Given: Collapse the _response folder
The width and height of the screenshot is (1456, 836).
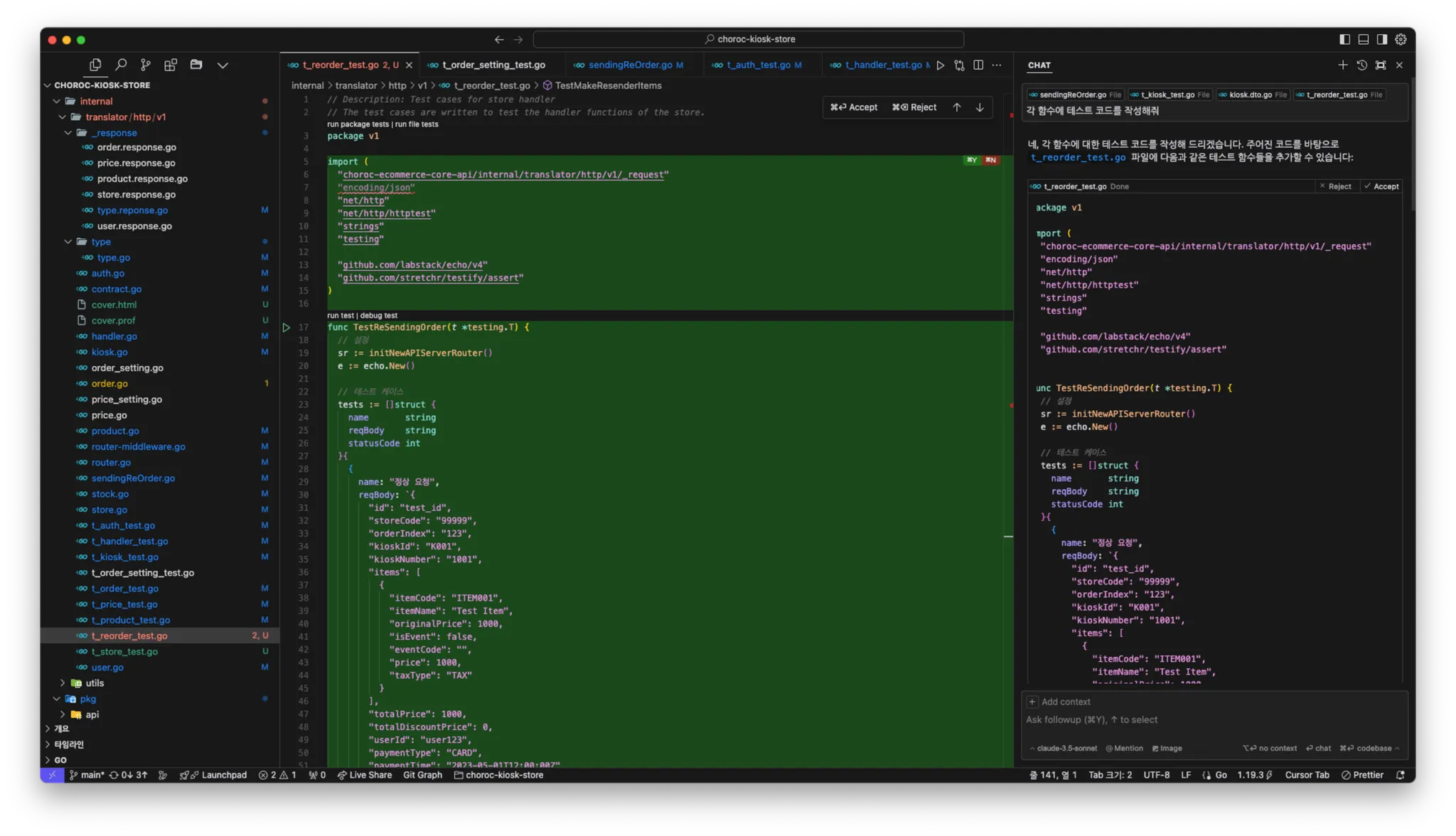Looking at the screenshot, I should 114,132.
